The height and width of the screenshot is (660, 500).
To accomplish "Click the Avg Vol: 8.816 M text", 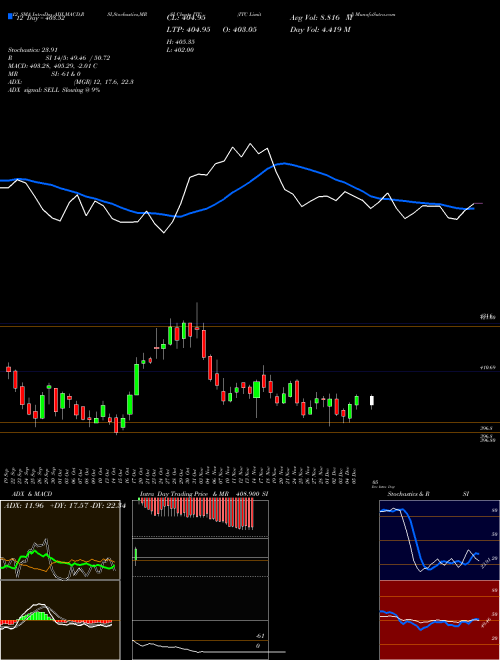I will point(321,18).
